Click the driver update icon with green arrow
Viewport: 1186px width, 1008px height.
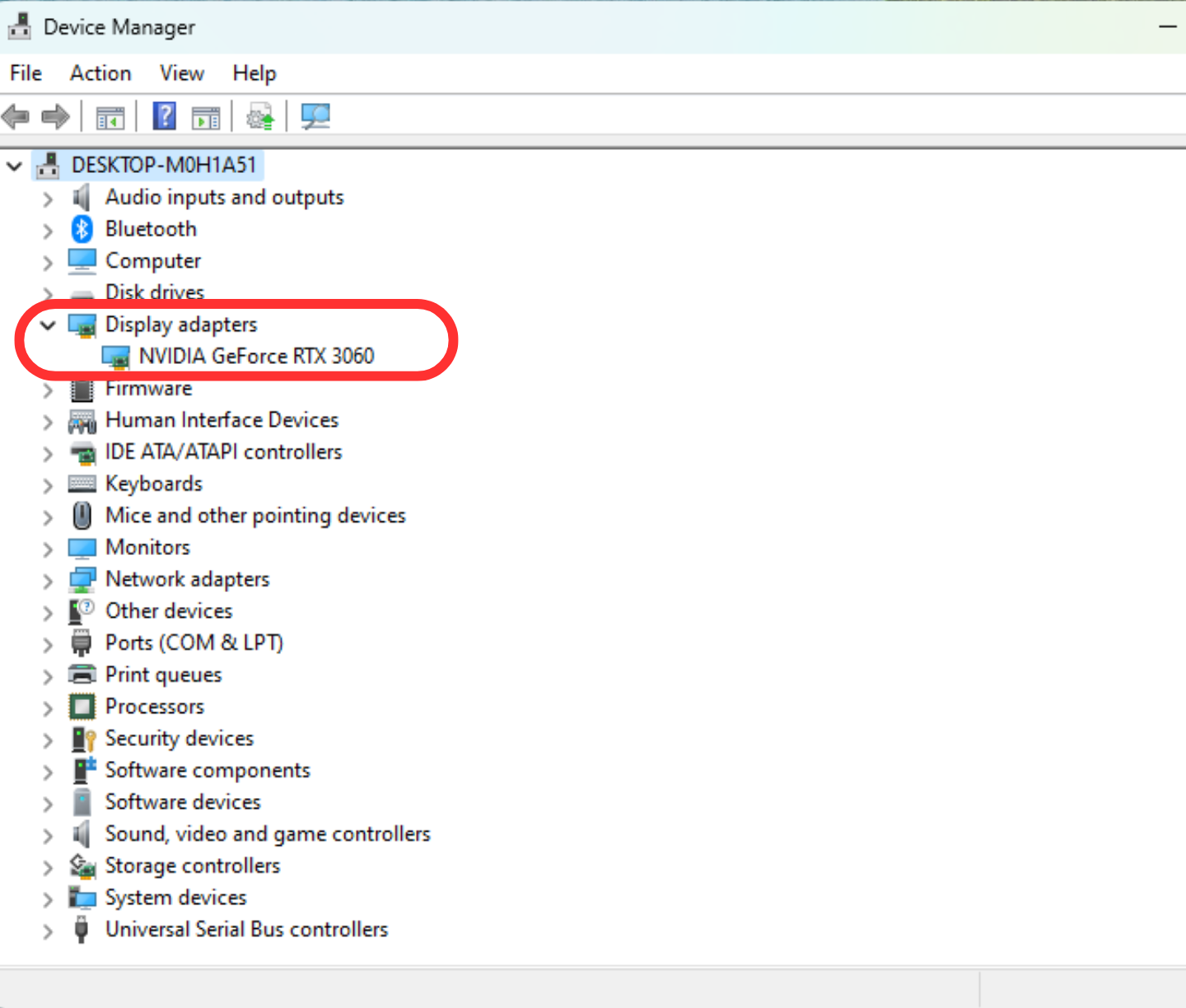260,117
